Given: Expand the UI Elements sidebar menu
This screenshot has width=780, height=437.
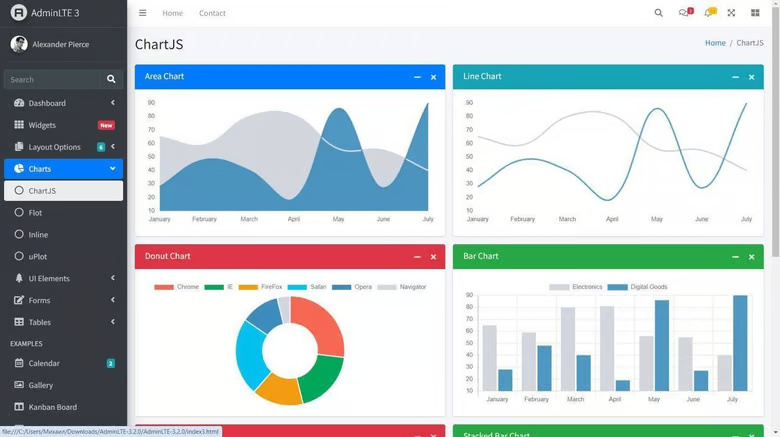Looking at the screenshot, I should pos(63,278).
